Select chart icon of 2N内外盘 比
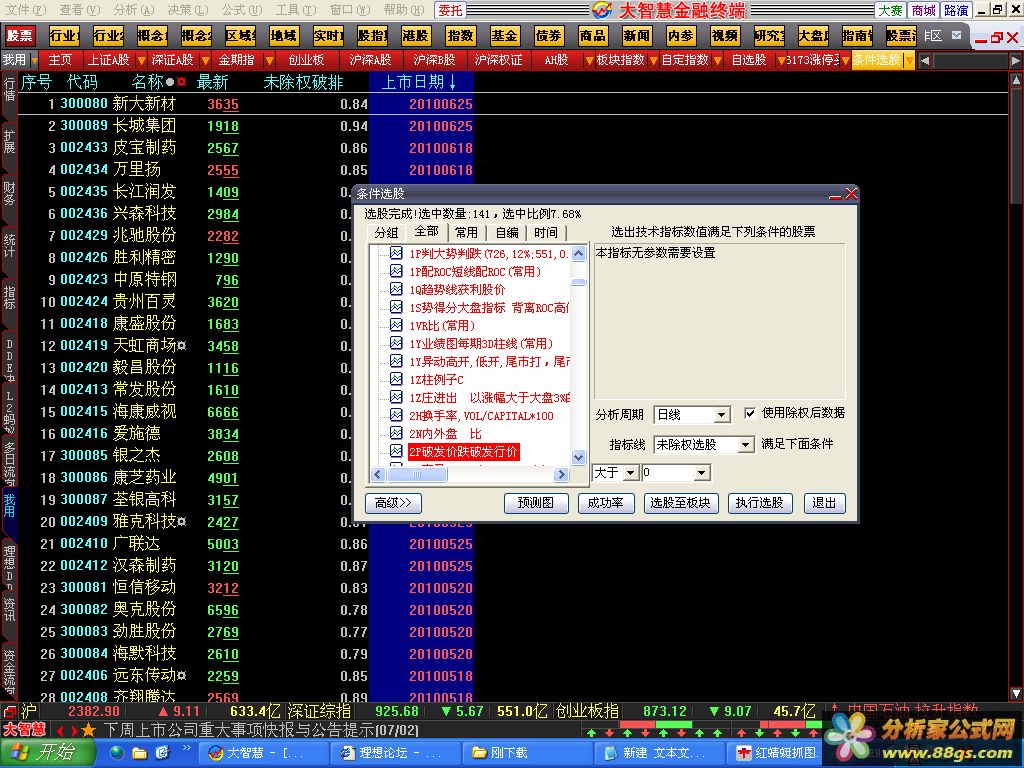This screenshot has height=768, width=1024. (396, 433)
